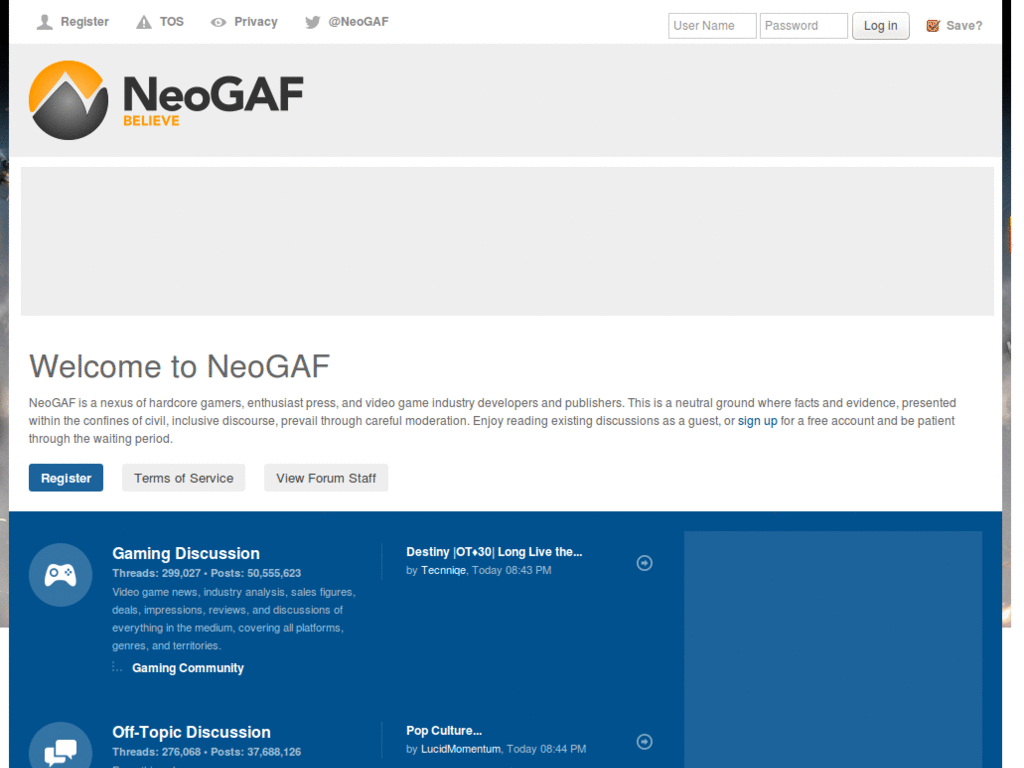Click View Forum Staff button

tap(326, 478)
